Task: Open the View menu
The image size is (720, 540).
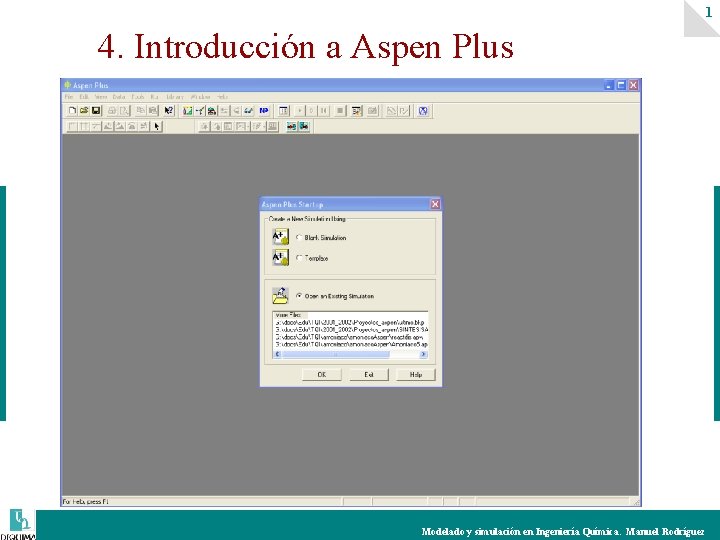Action: click(x=101, y=97)
